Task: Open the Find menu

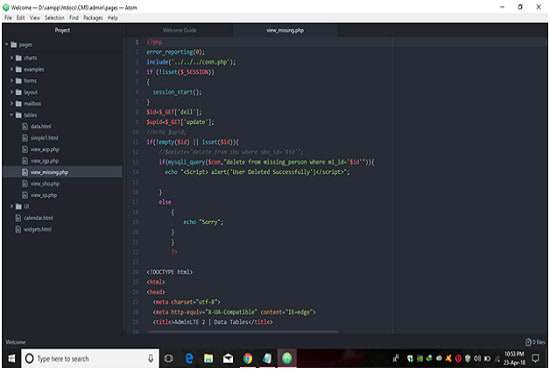Action: (x=74, y=18)
